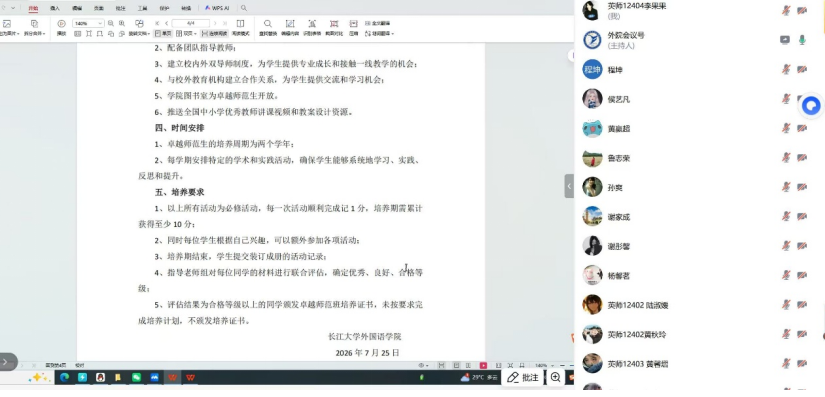Click the 播放 play icon in toolbar

61,24
